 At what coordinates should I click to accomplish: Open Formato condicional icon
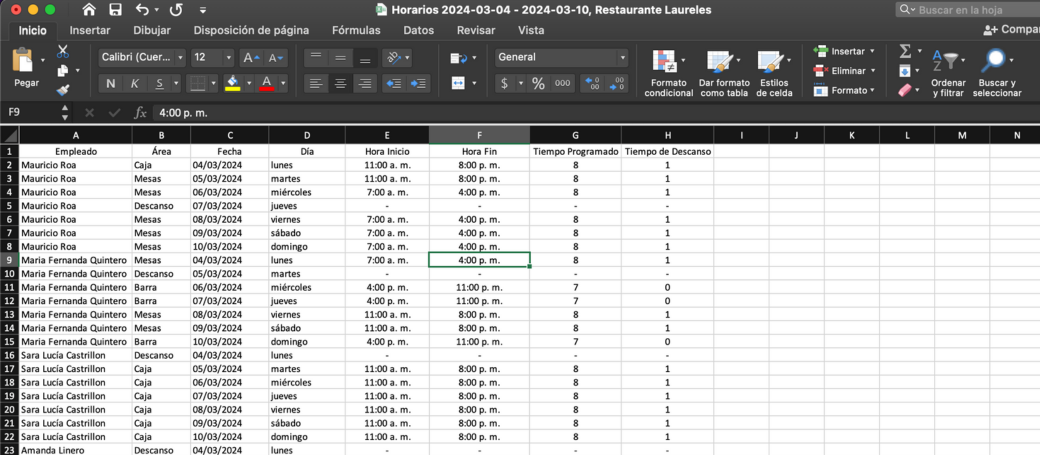[x=668, y=73]
